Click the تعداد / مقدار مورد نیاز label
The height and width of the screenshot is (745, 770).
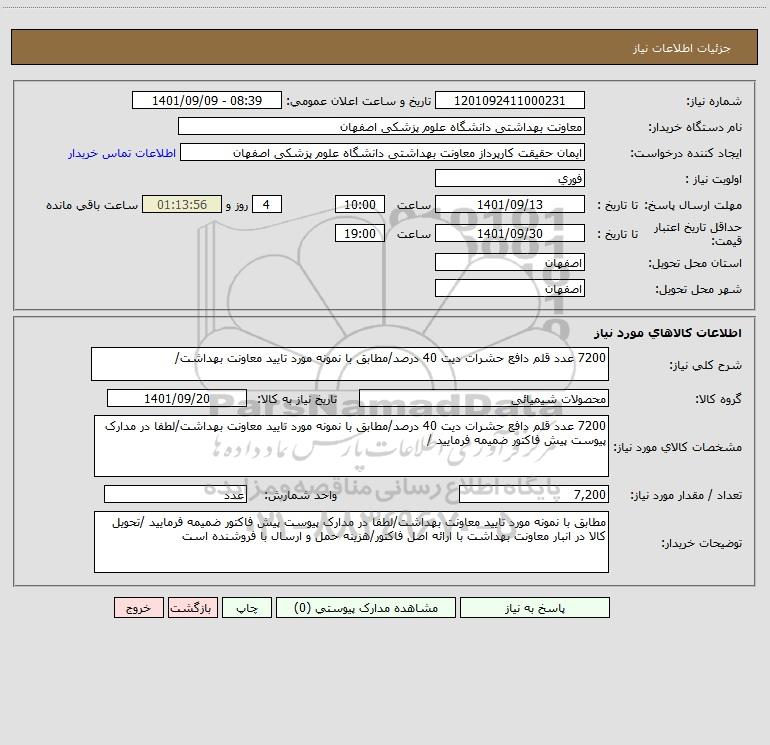(x=686, y=496)
